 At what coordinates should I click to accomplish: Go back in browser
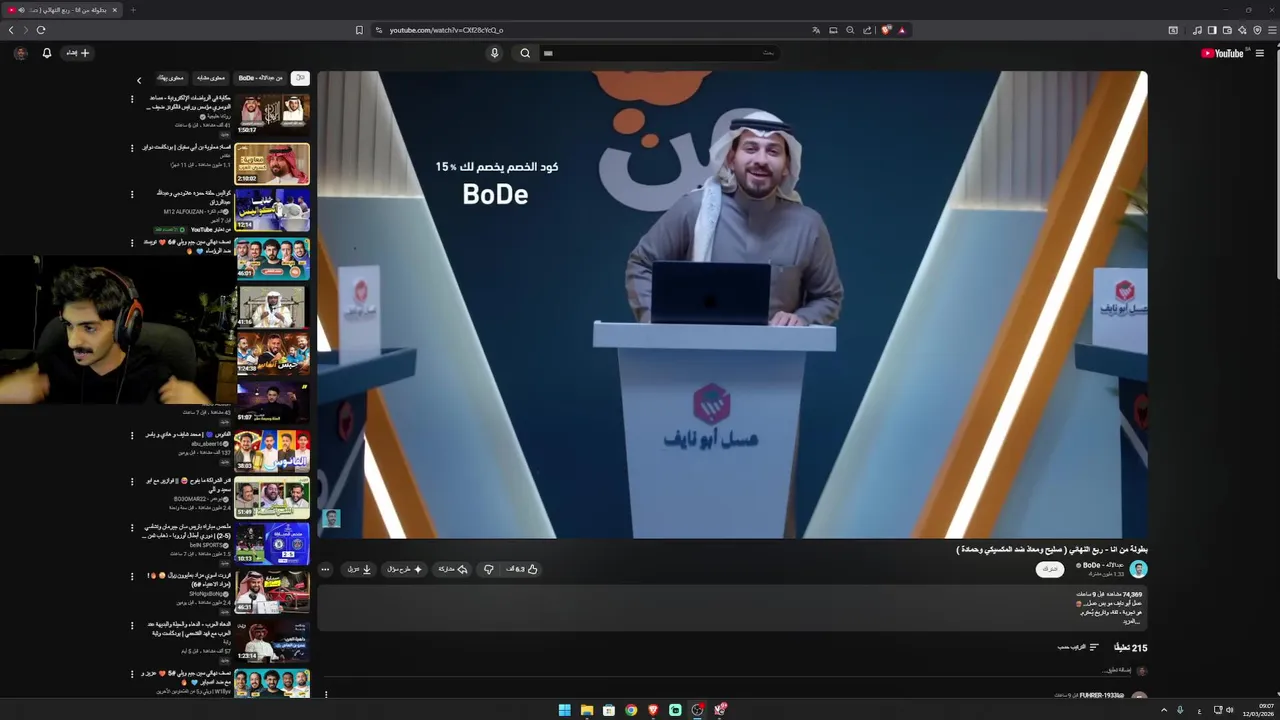11,30
